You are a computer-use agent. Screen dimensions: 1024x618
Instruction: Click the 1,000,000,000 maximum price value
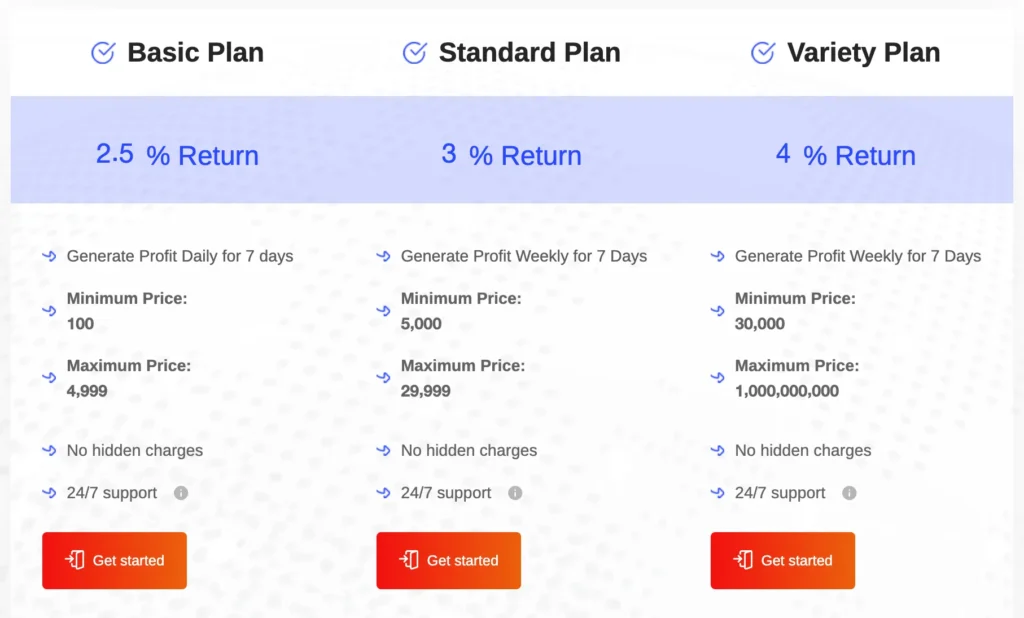click(x=786, y=391)
